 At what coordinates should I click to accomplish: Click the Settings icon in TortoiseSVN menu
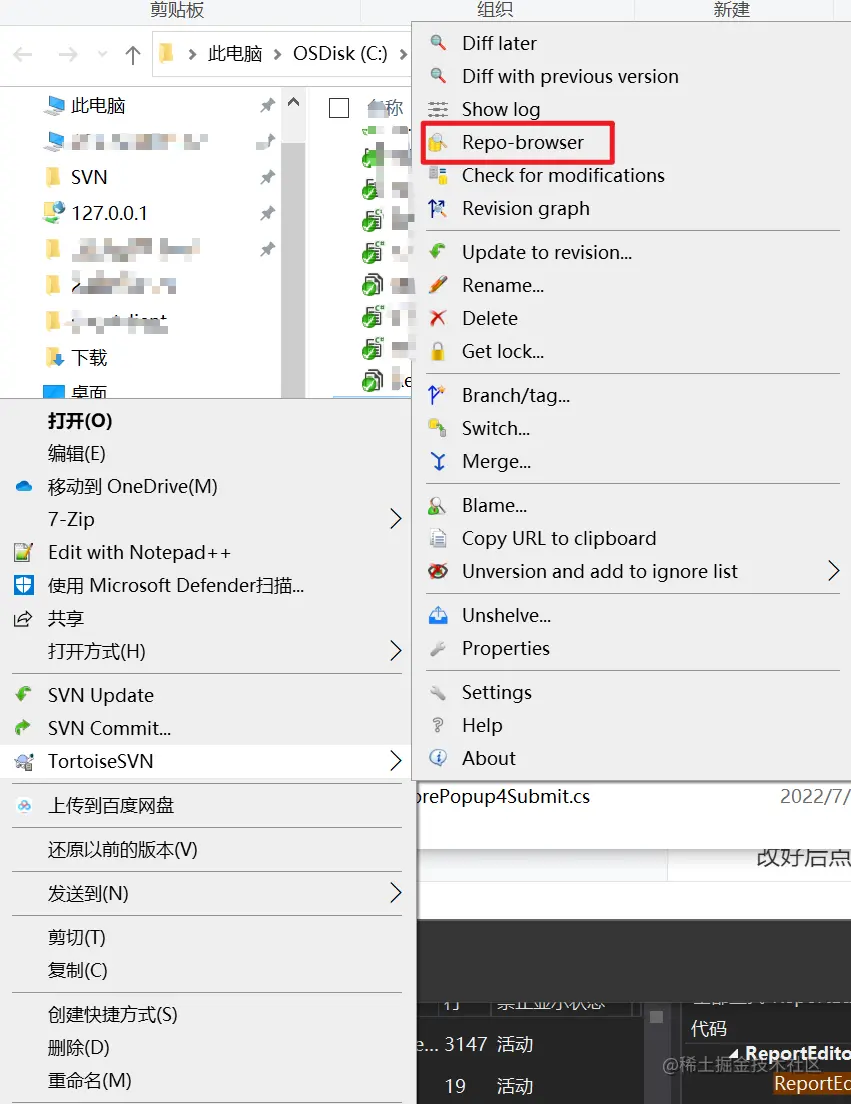point(438,692)
